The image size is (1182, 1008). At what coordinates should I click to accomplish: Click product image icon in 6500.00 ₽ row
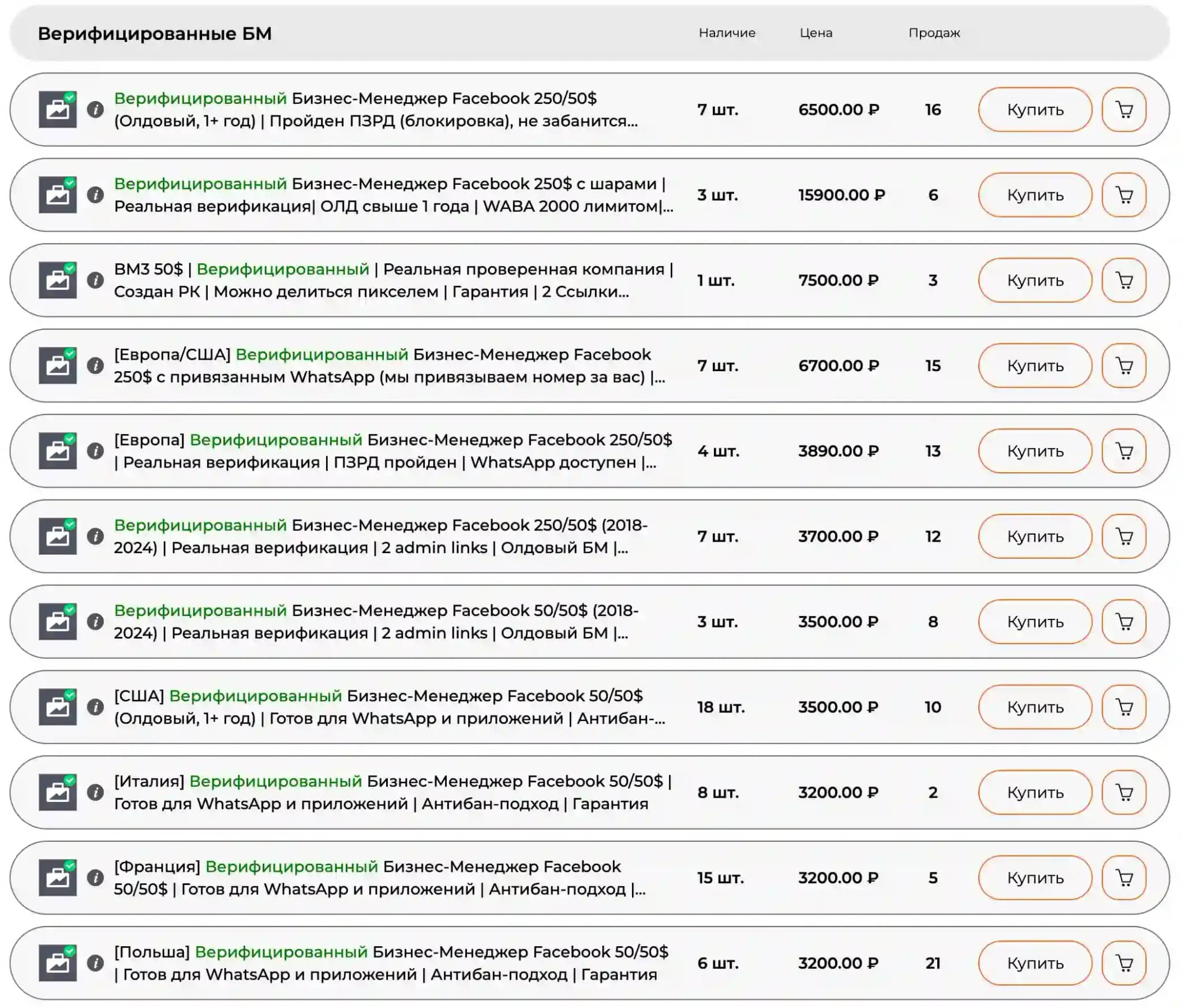tap(58, 109)
